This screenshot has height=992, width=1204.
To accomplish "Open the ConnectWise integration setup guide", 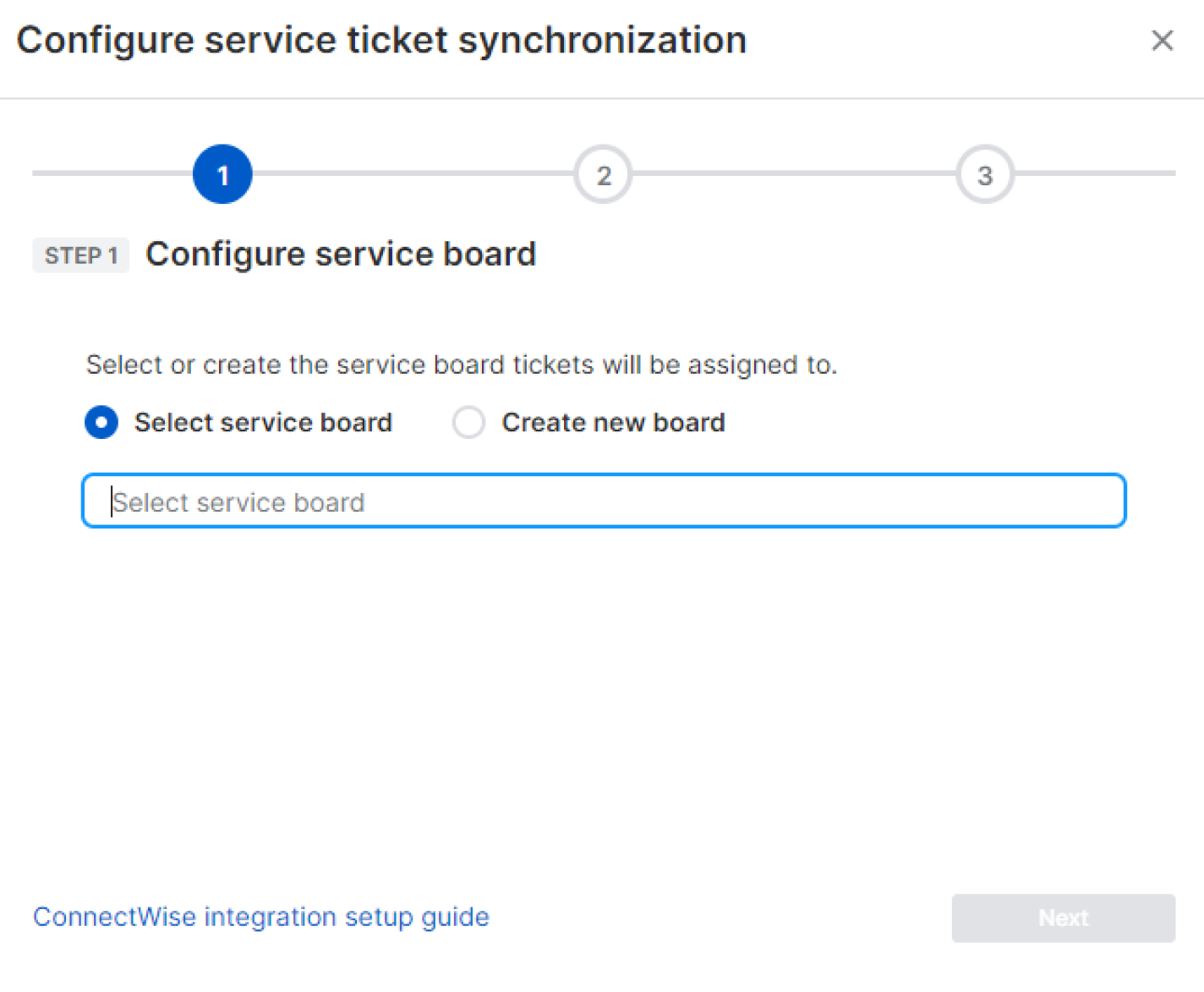I will click(x=260, y=917).
